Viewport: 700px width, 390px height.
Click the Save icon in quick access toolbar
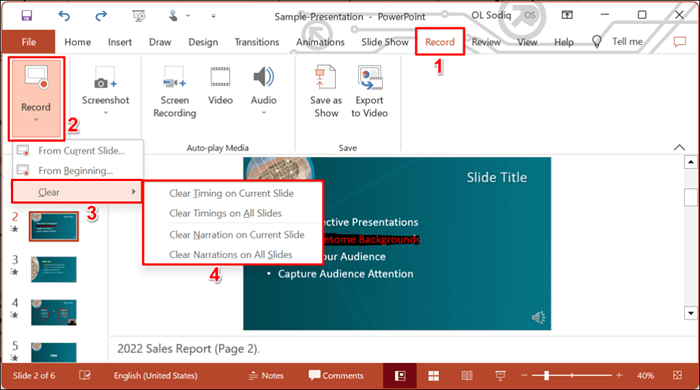[x=27, y=16]
